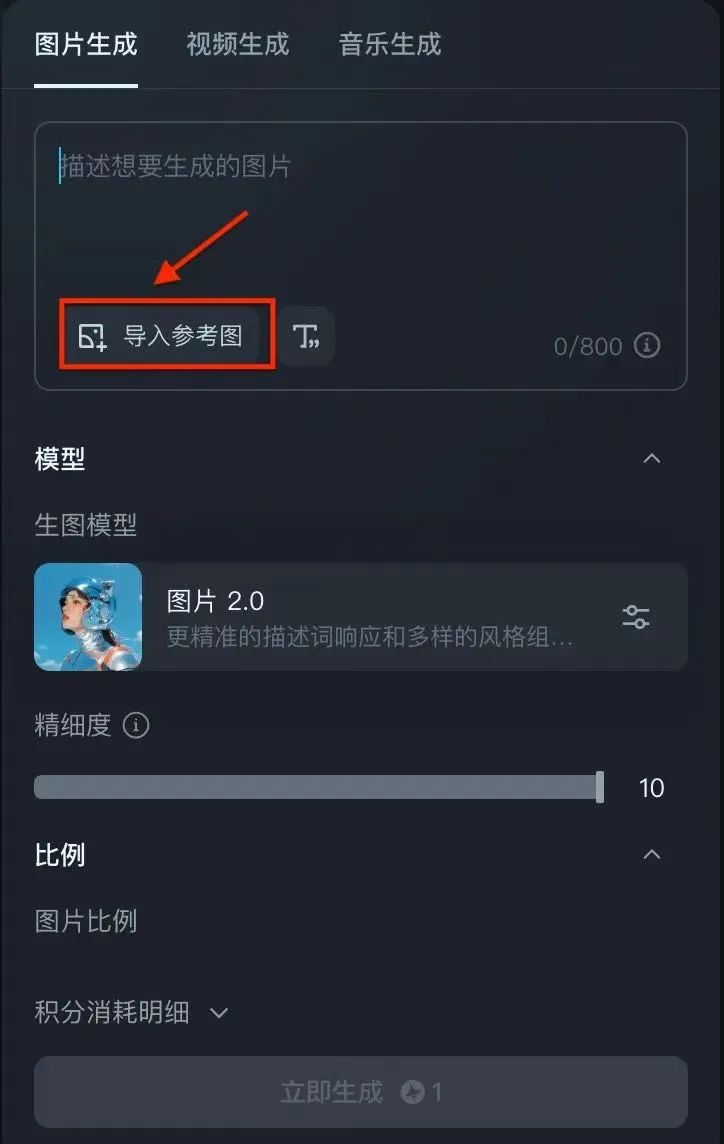Click the text style T icon button
Viewport: 724px width, 1144px height.
306,336
